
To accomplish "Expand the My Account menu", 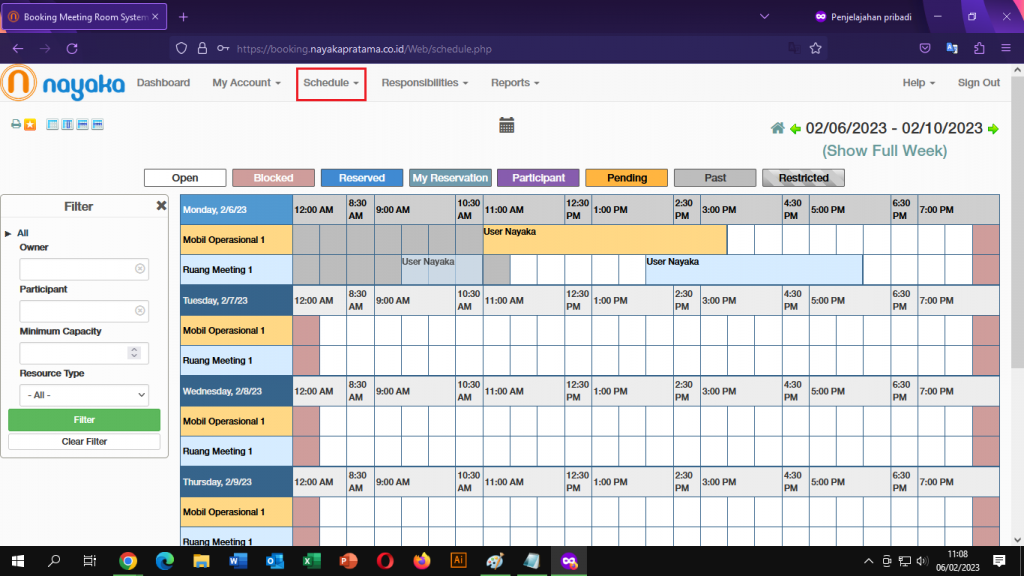I will click(x=246, y=83).
